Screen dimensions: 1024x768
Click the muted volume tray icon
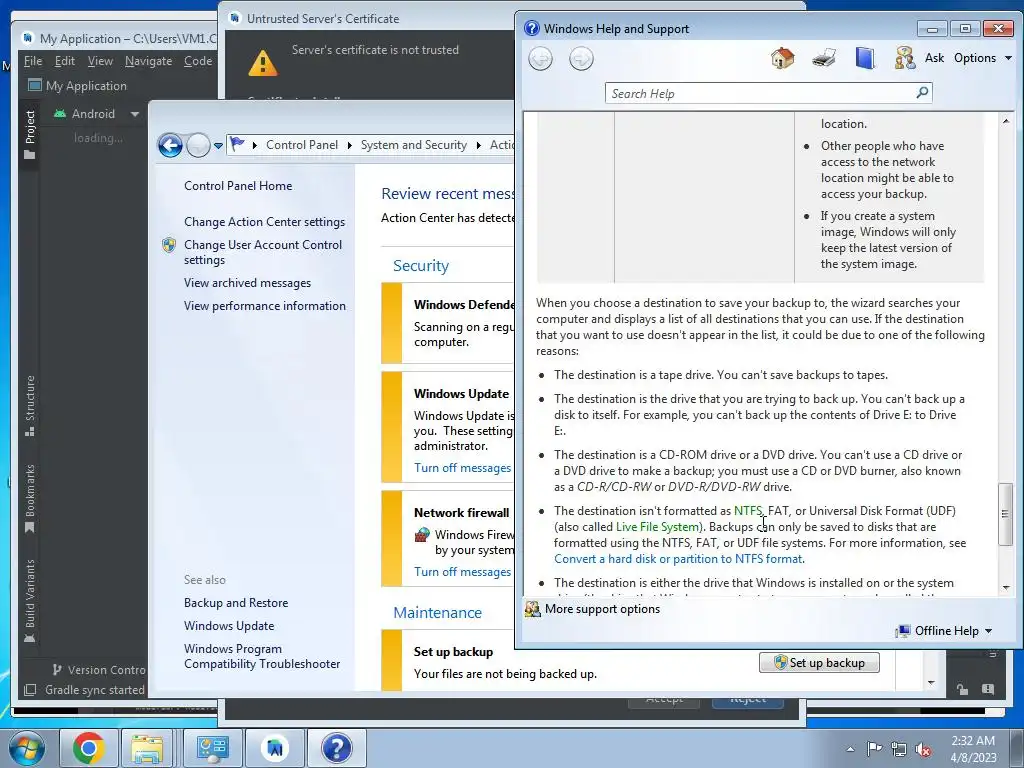(x=923, y=749)
